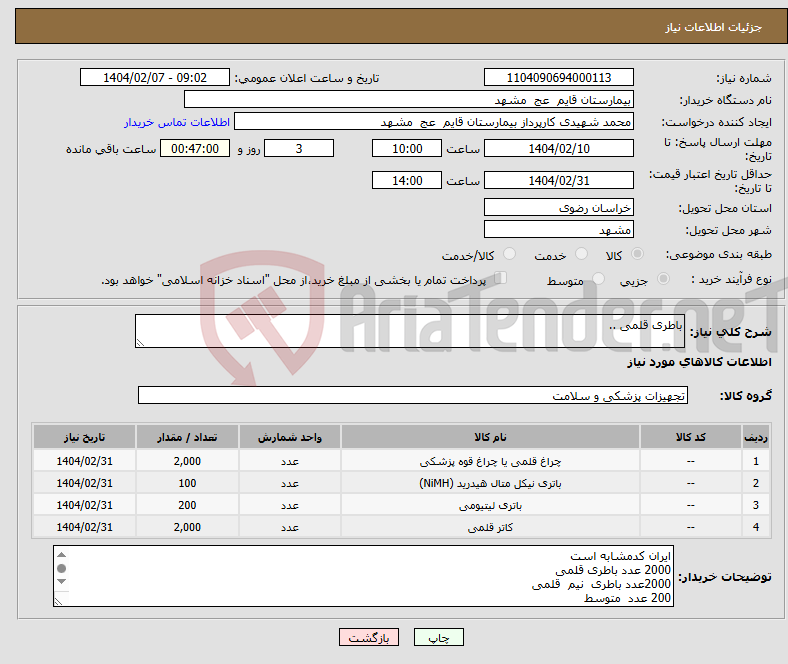This screenshot has width=788, height=664.
Task: Click the شماره نیاز number field
Action: click(x=558, y=77)
